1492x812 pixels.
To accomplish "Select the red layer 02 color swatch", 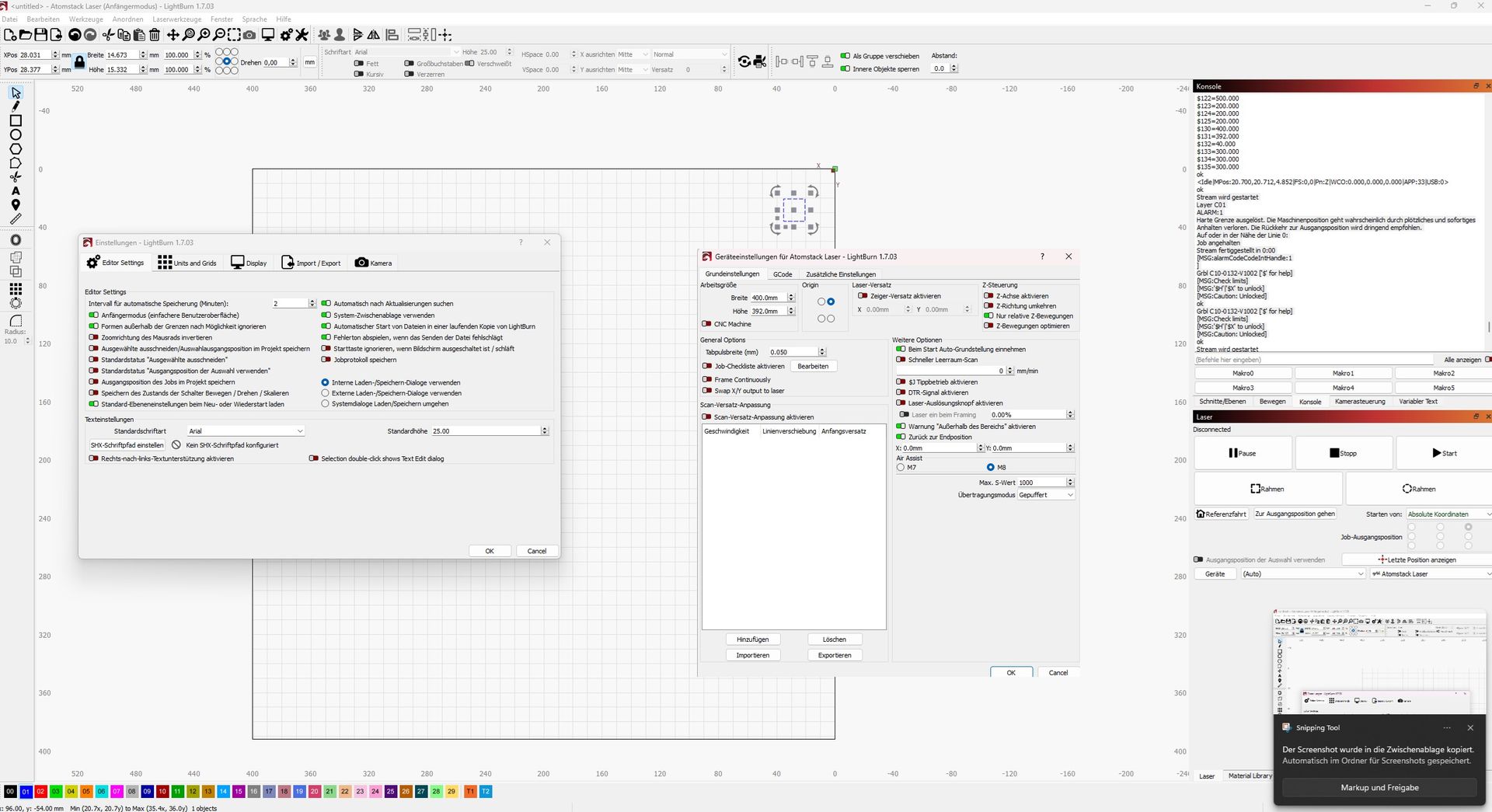I will (40, 791).
